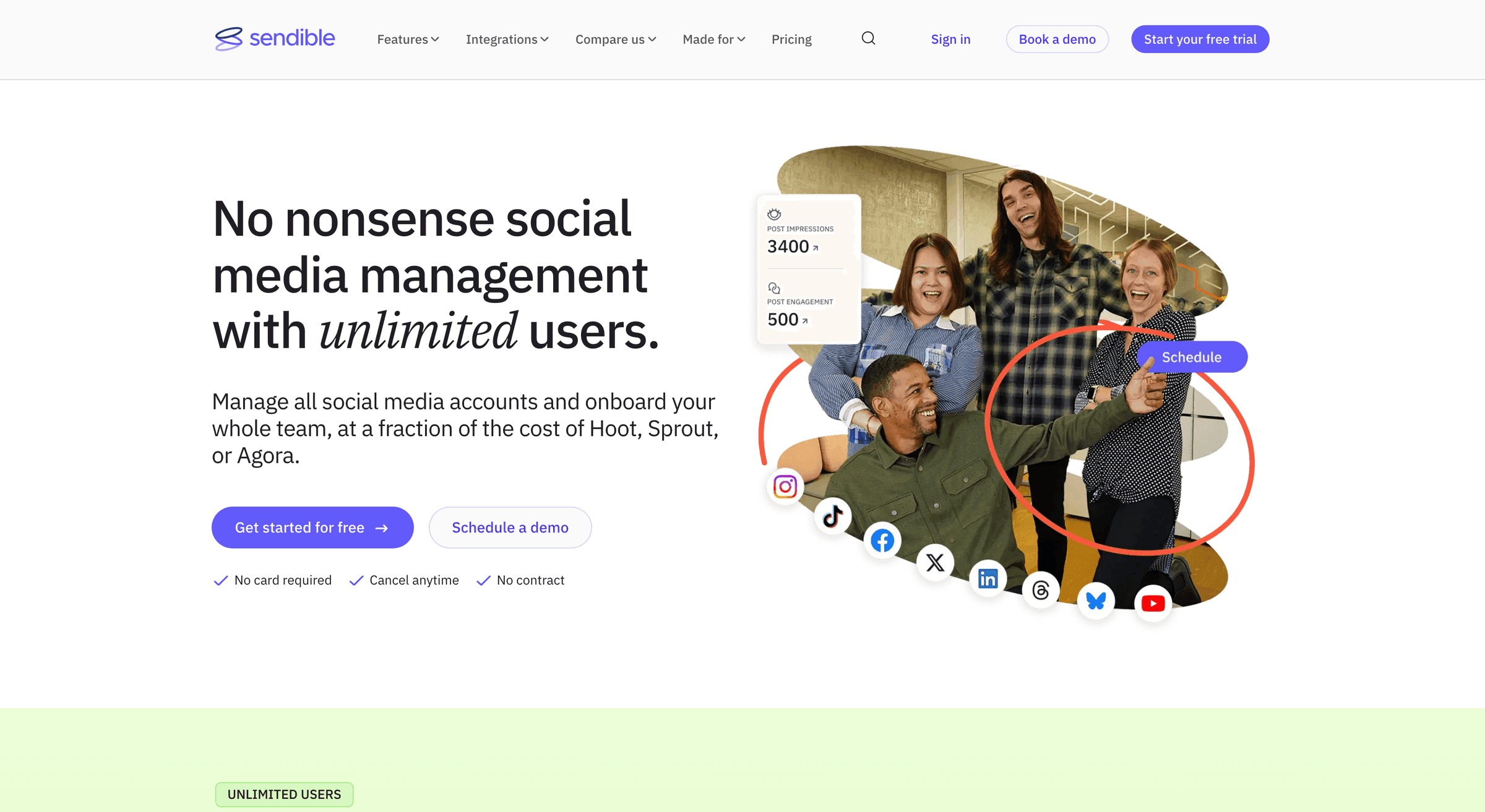Click the italic word 'unlimited'
1485x812 pixels.
418,331
